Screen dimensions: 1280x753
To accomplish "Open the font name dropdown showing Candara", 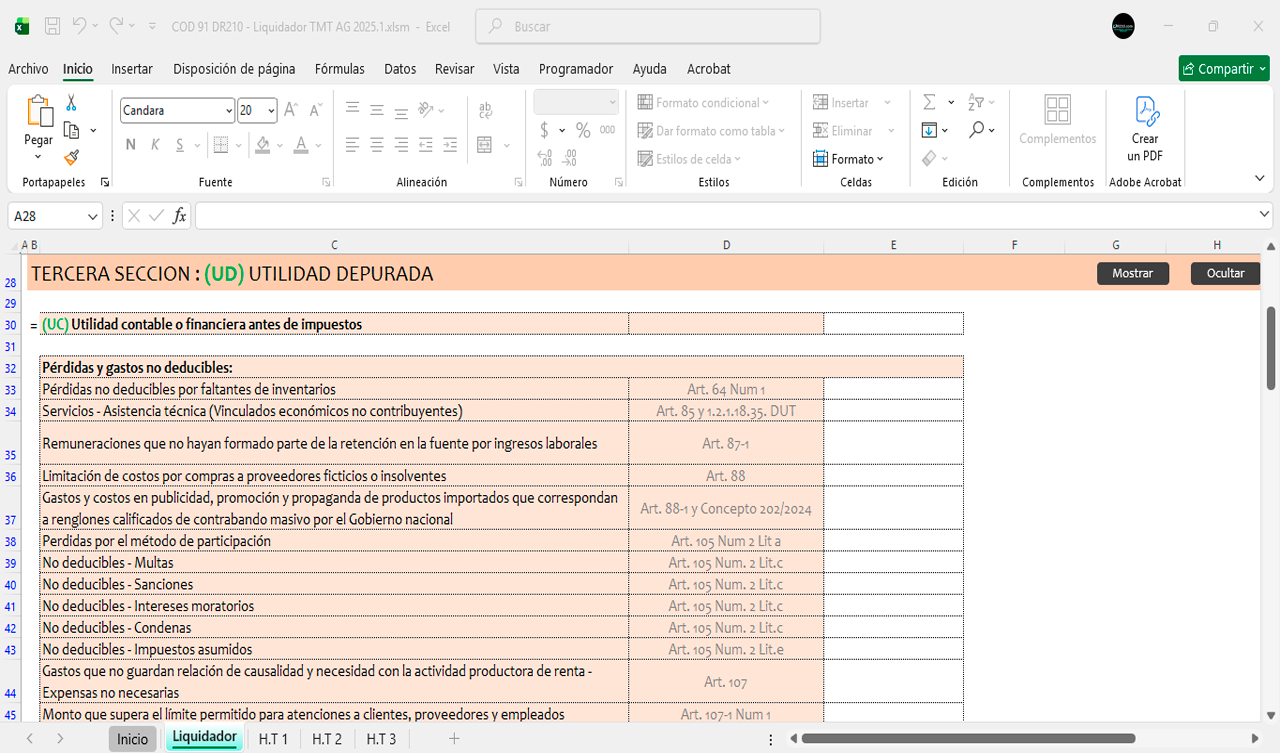I will [x=229, y=111].
